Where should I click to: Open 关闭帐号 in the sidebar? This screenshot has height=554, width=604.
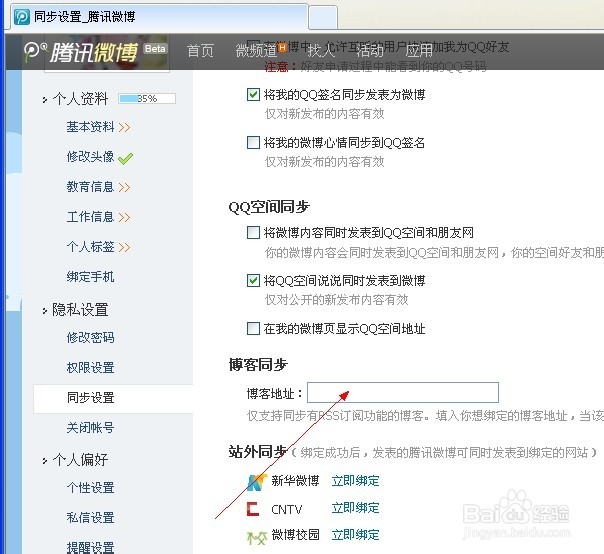point(91,428)
